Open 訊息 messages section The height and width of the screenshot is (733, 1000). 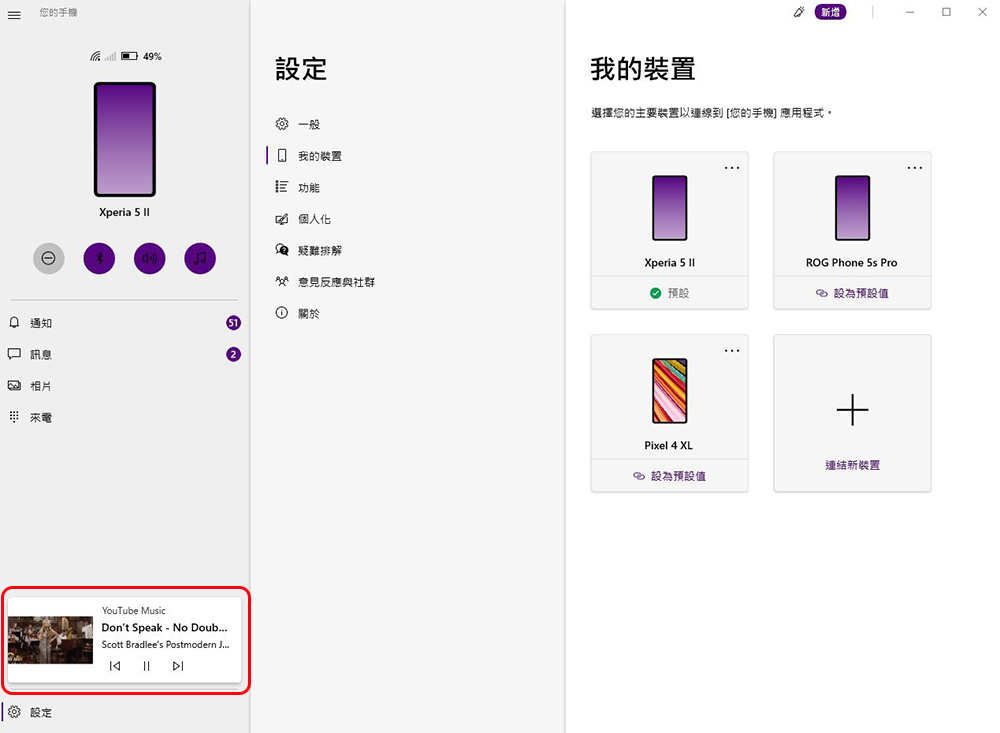[124, 354]
